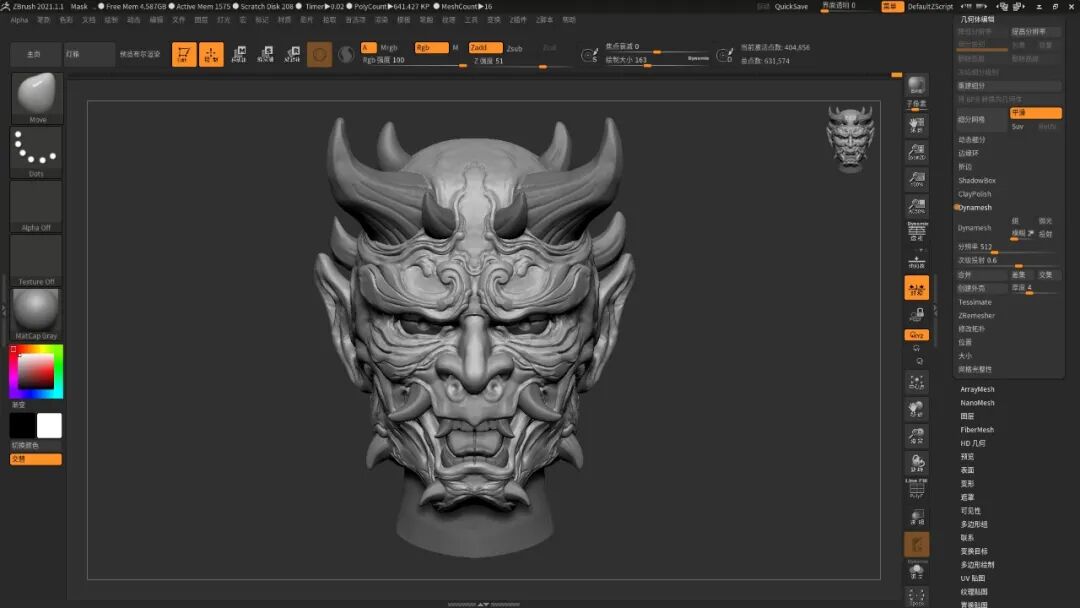Click the Line Fill PolyF icon
The height and width of the screenshot is (608, 1080).
(916, 490)
